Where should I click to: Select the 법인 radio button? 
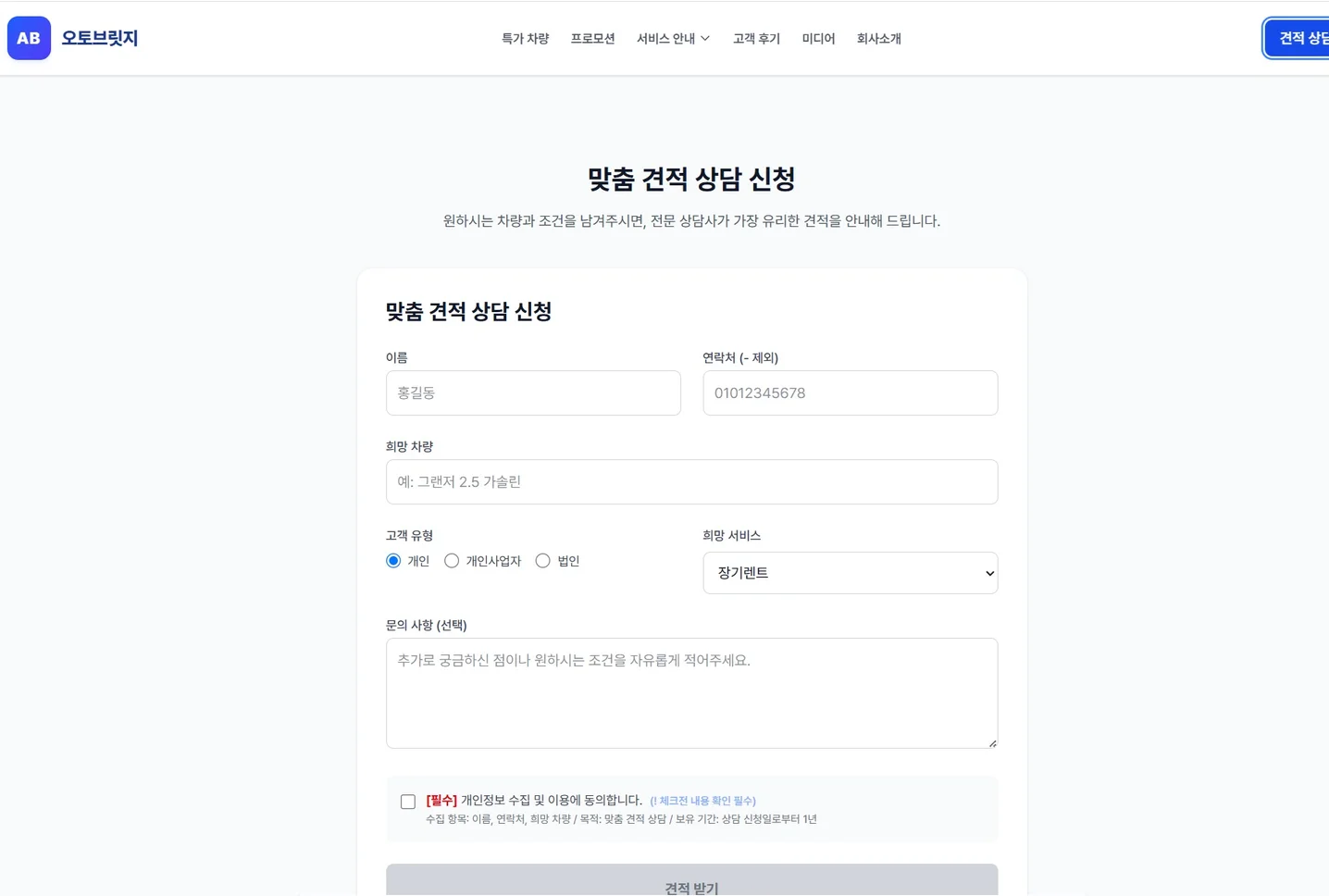click(x=542, y=561)
